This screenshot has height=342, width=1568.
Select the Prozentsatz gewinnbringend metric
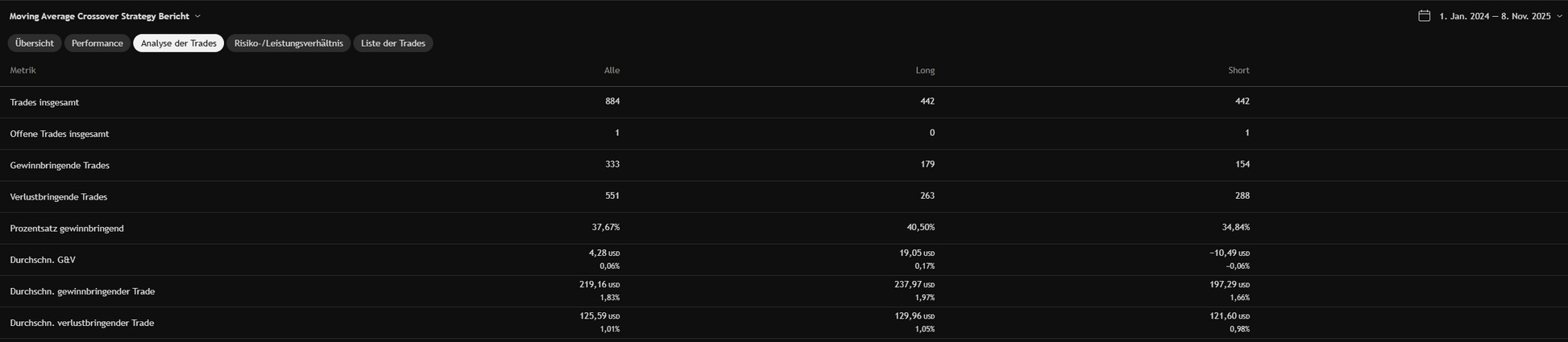point(67,229)
